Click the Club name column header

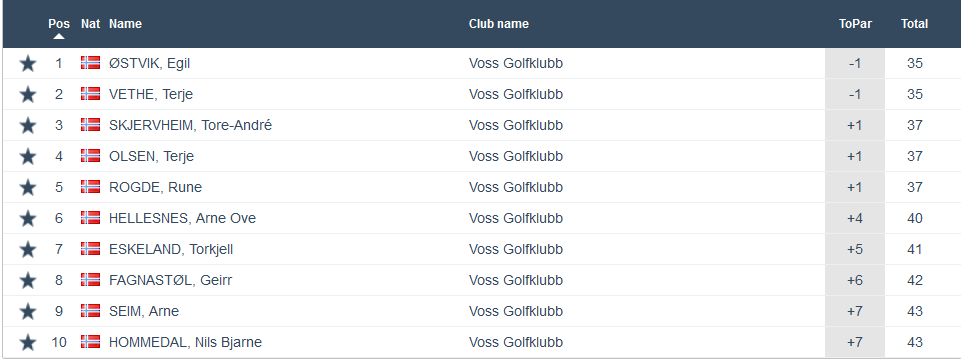499,24
